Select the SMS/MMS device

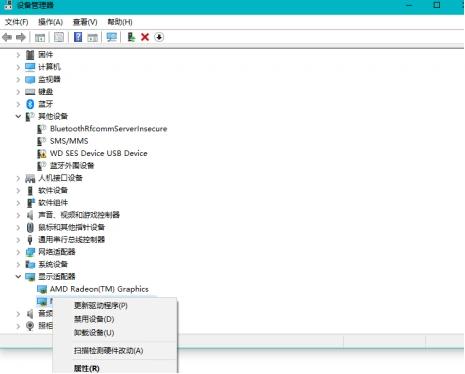click(69, 141)
